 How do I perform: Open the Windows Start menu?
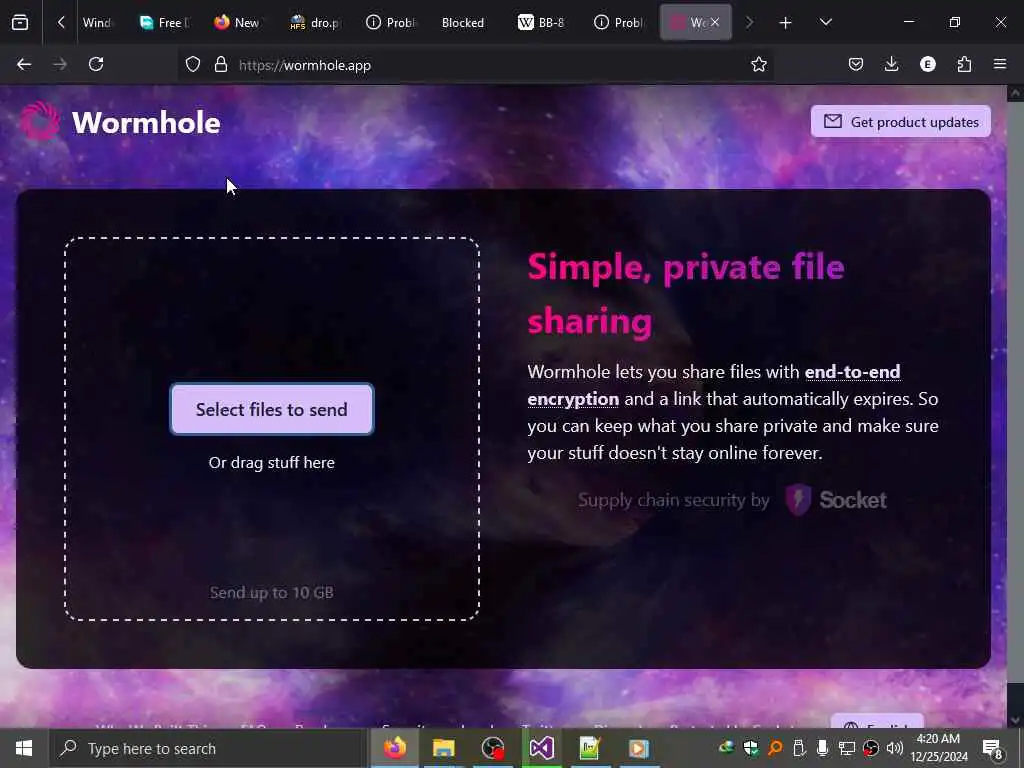click(24, 748)
